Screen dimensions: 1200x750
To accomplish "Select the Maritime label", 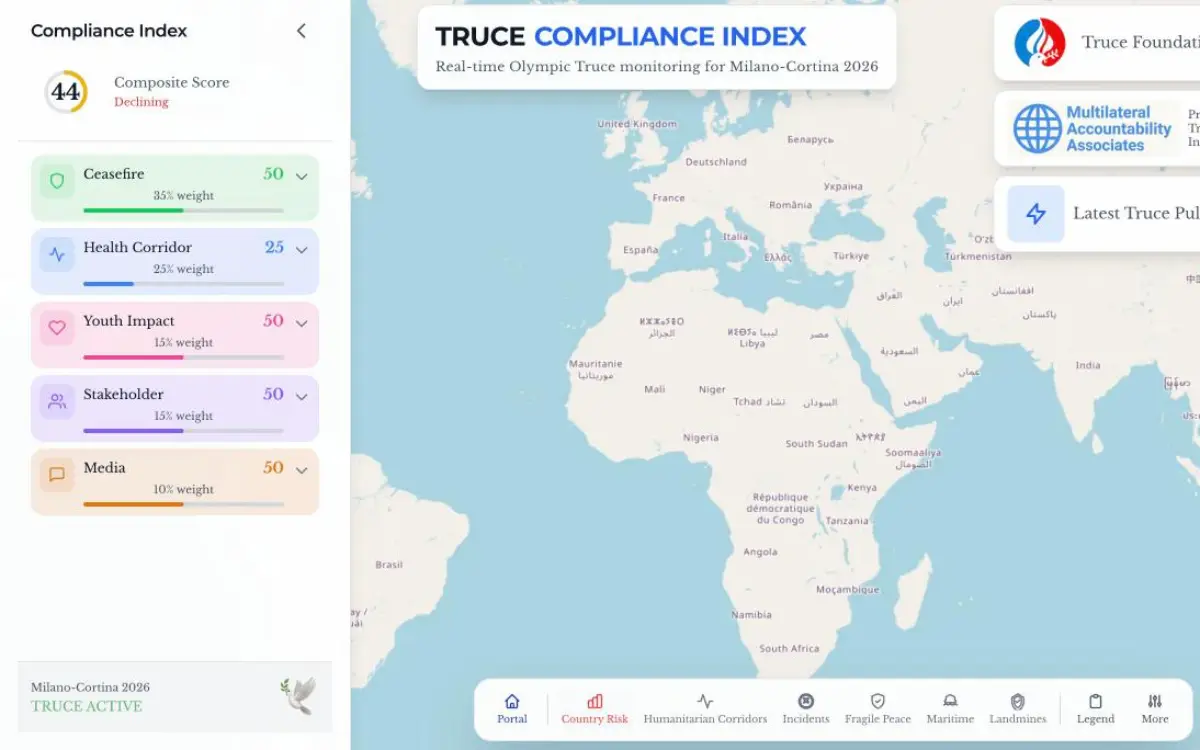I will click(x=950, y=719).
